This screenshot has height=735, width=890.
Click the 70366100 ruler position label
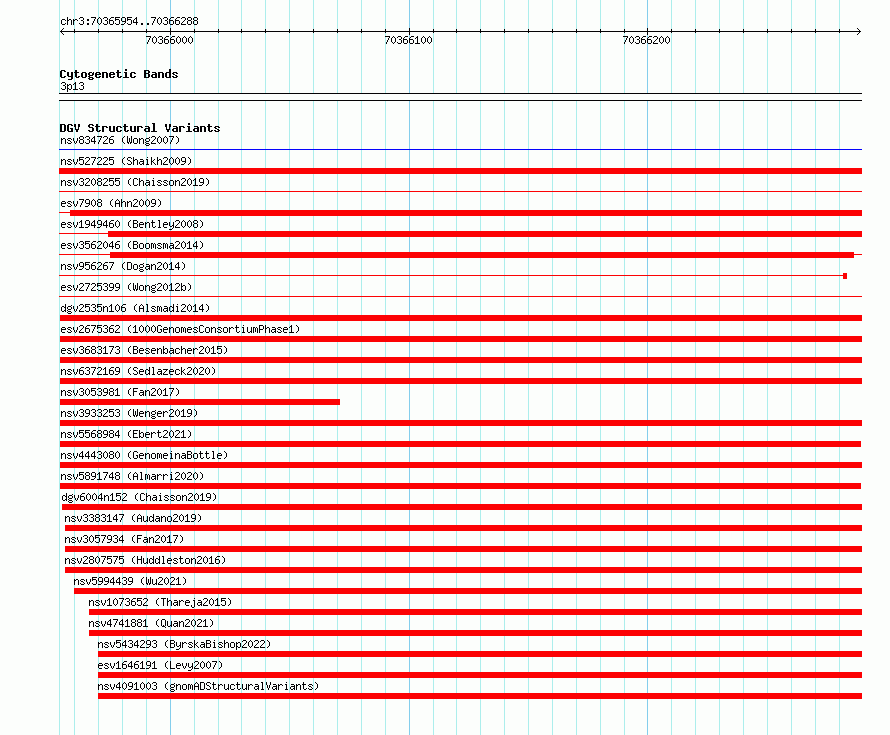pos(408,40)
